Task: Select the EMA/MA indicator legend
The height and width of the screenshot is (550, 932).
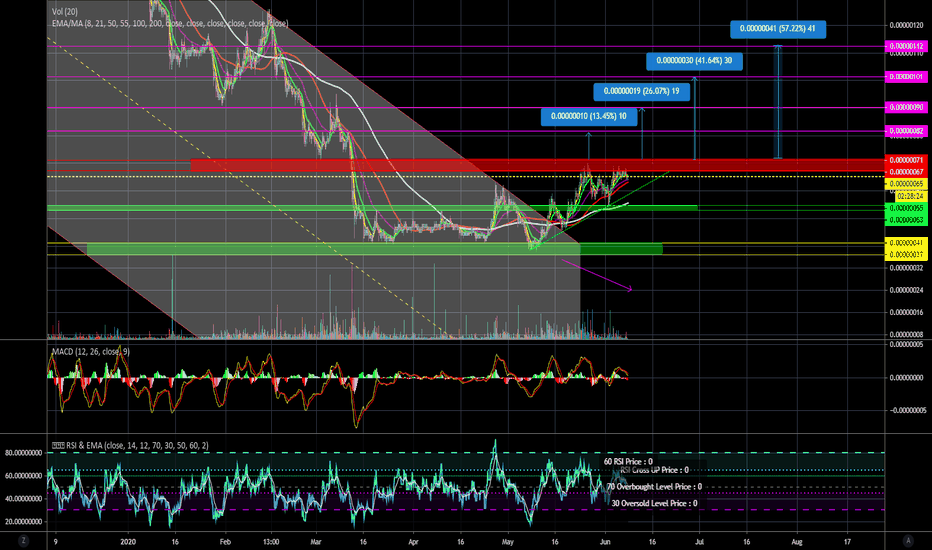Action: (x=169, y=23)
